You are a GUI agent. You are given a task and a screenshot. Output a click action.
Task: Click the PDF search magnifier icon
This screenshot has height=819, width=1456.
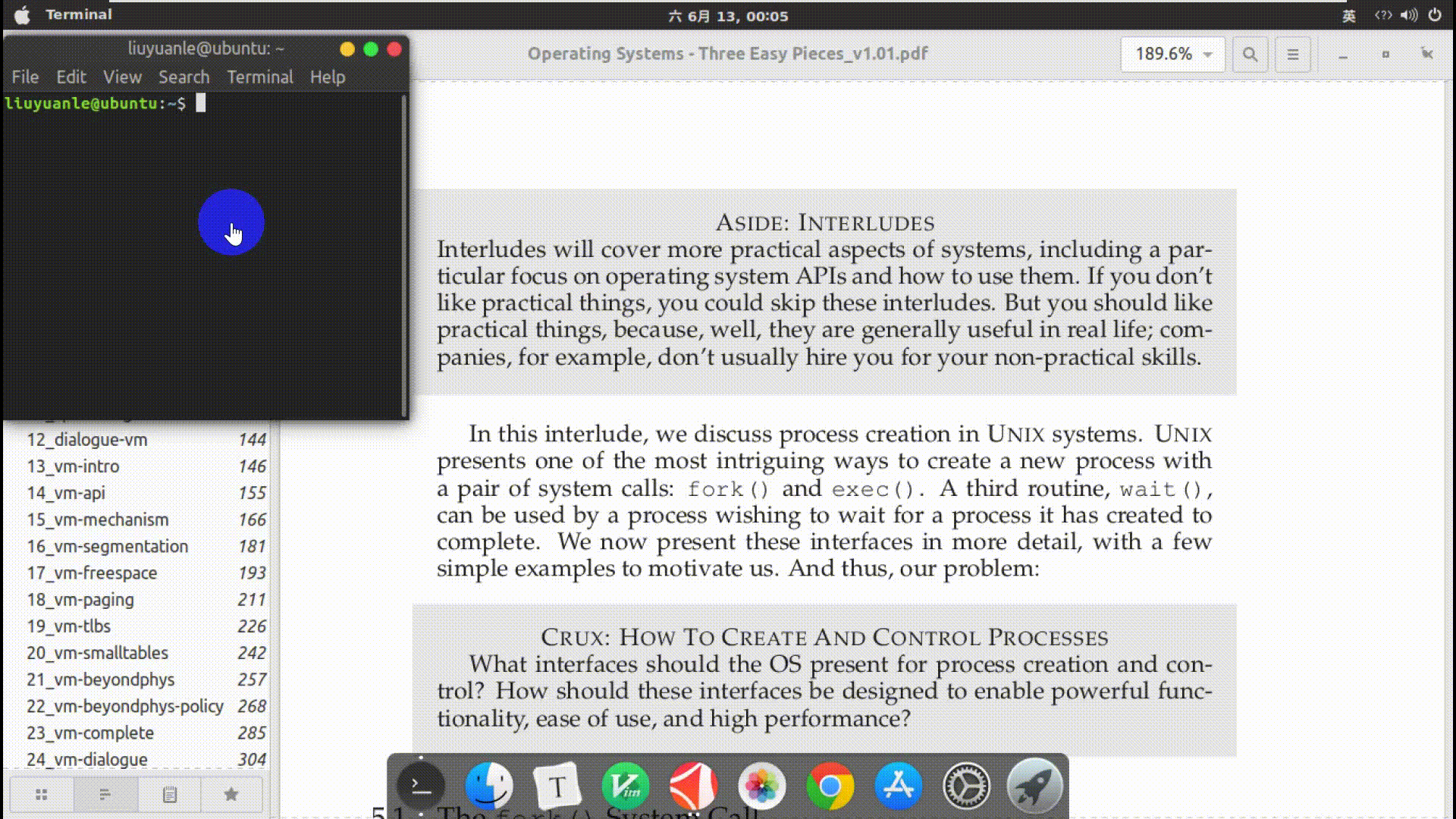tap(1250, 55)
